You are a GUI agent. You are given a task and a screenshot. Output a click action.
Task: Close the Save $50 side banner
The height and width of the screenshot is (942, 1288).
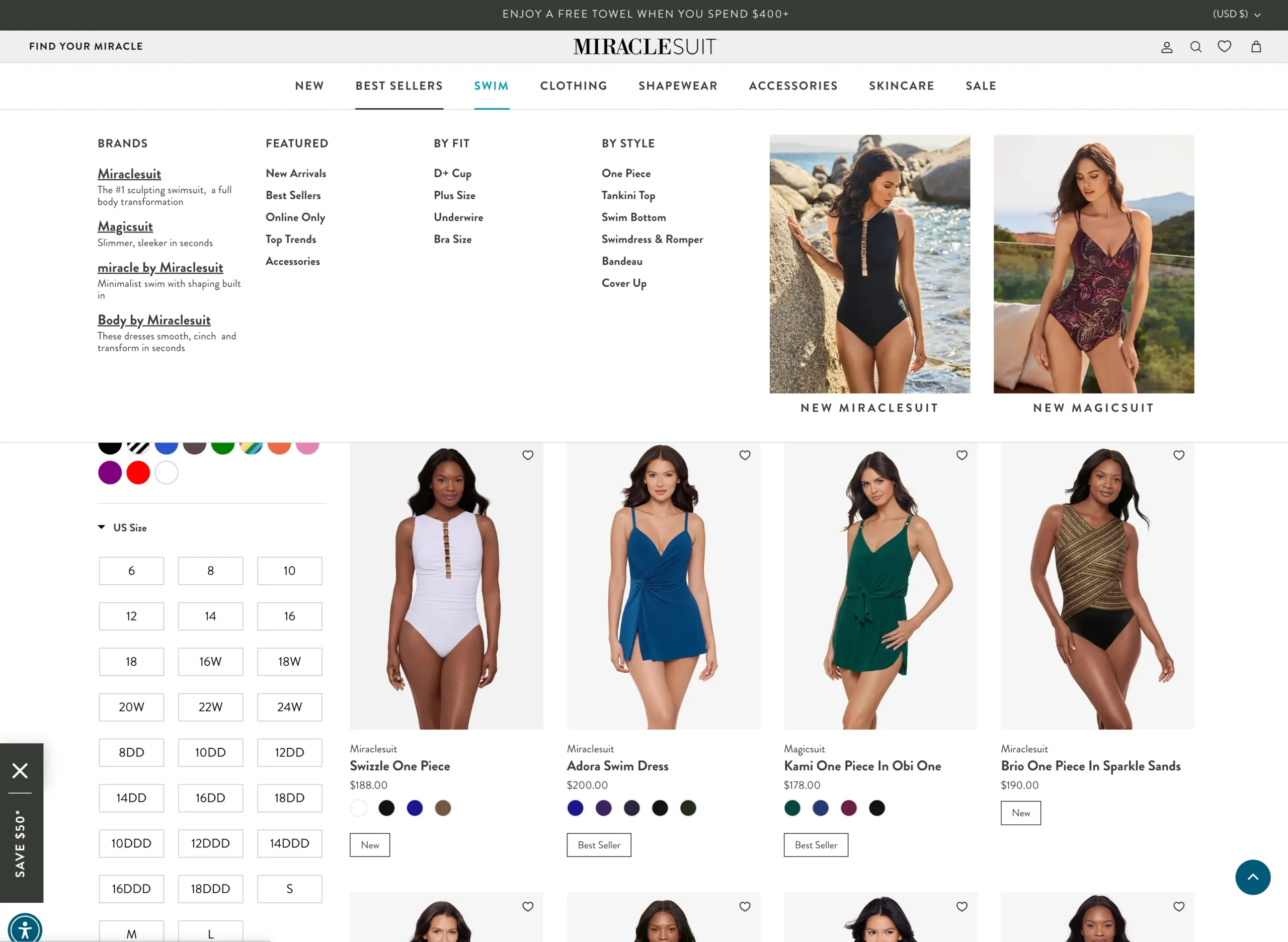20,770
